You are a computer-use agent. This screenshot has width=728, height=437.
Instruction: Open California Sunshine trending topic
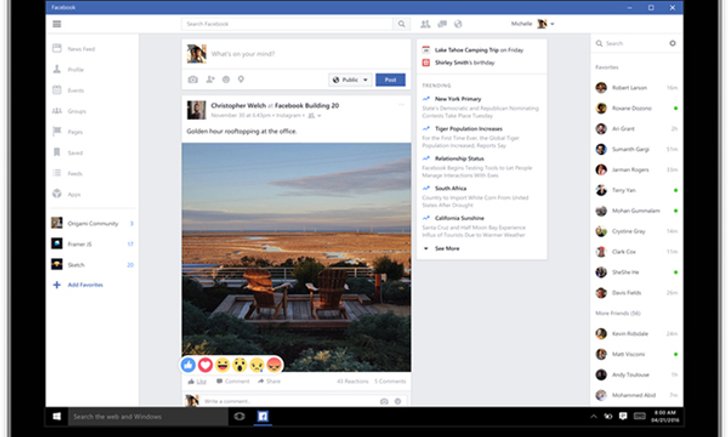pos(459,218)
